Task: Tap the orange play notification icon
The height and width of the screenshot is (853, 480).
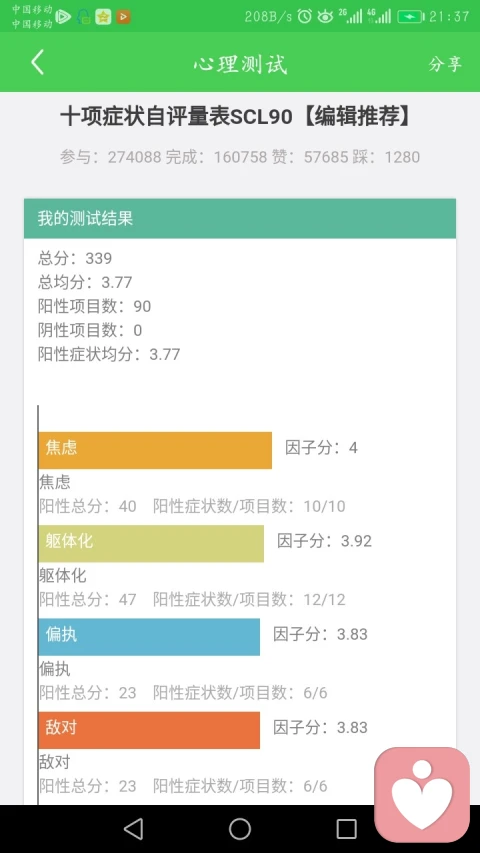Action: 123,17
